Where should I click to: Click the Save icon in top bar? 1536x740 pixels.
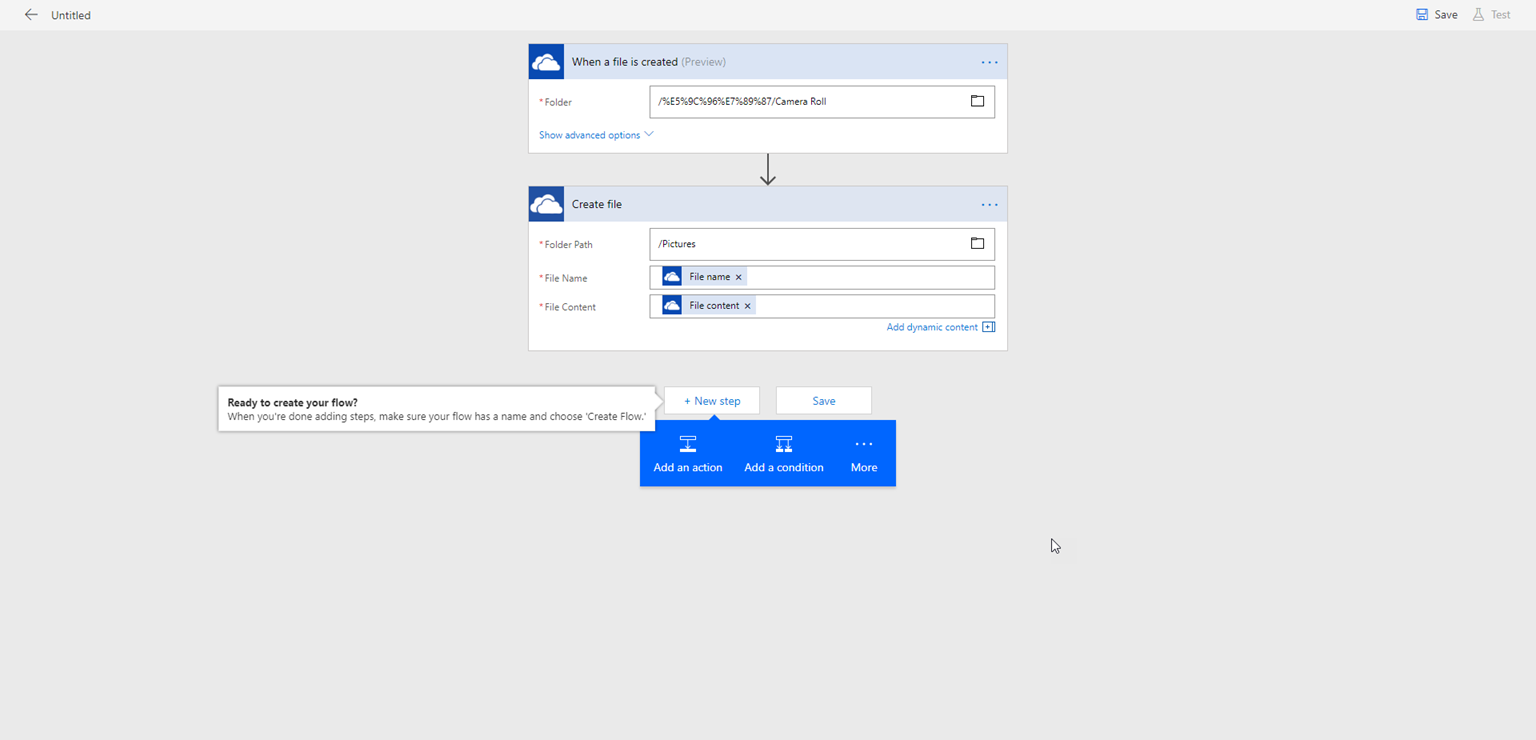(1422, 15)
